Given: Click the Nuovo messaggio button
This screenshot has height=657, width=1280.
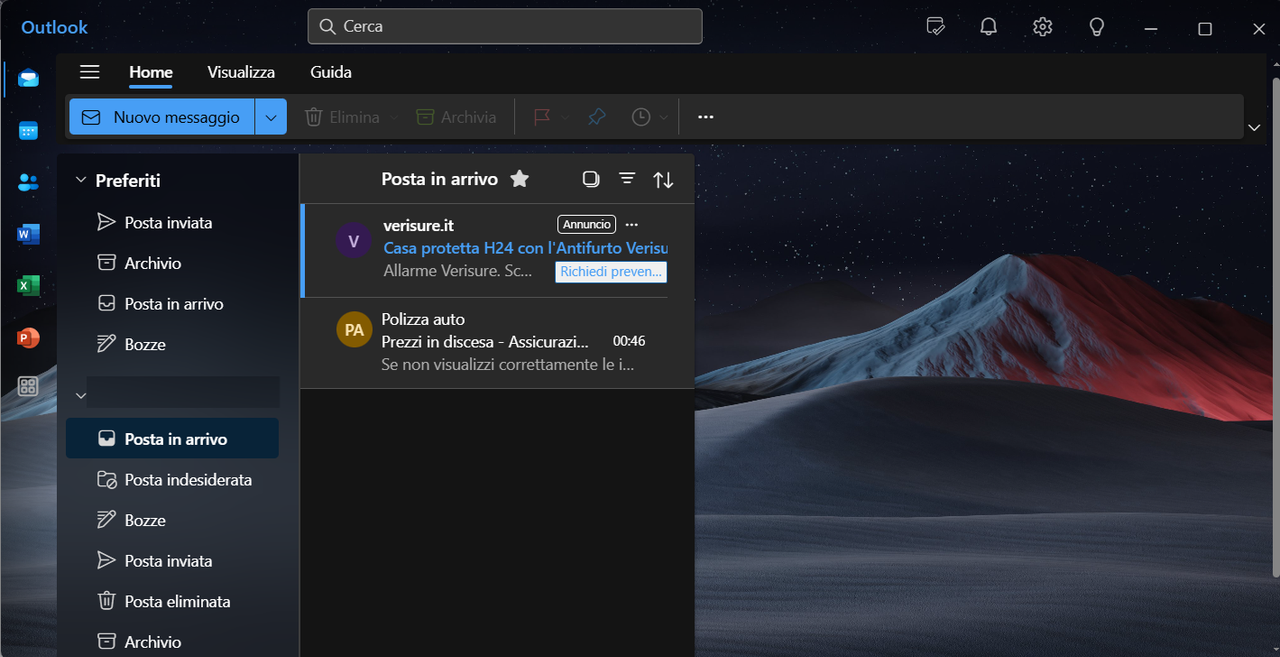Looking at the screenshot, I should [162, 117].
